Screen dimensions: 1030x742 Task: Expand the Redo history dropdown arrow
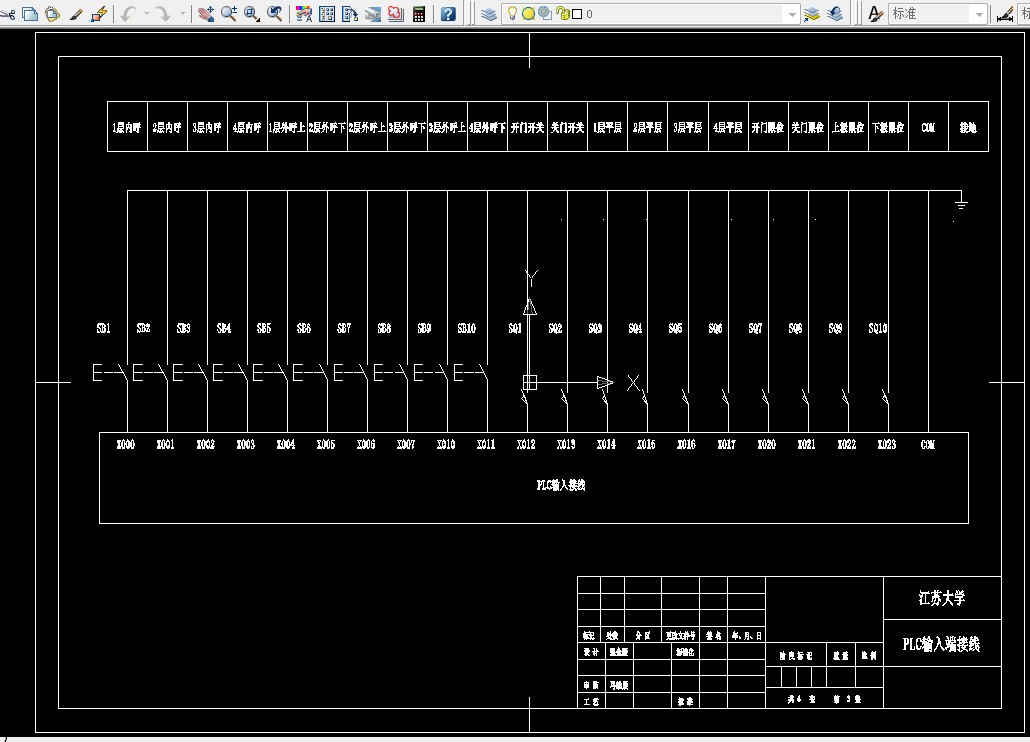tap(182, 13)
